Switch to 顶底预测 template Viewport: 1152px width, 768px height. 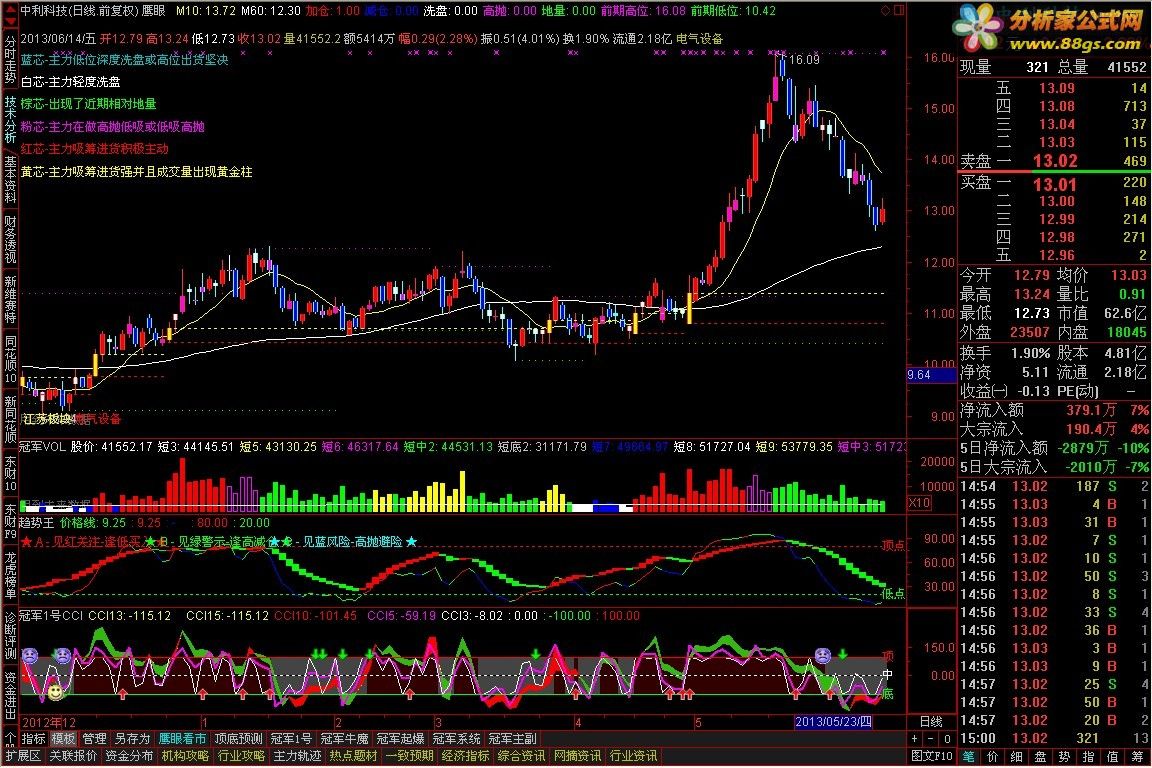[238, 739]
